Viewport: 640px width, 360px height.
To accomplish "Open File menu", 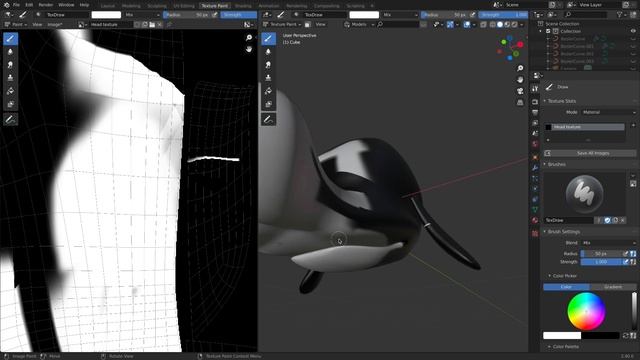I will point(16,5).
